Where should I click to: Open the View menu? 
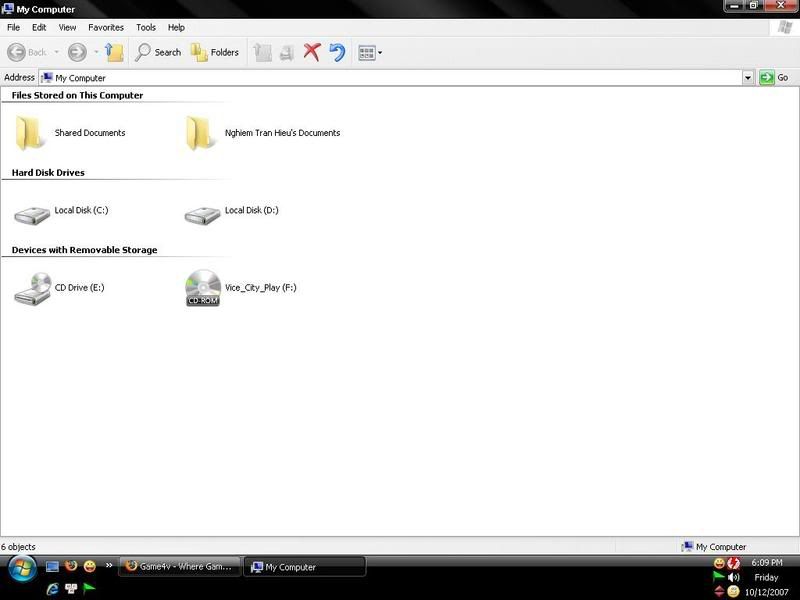click(67, 28)
